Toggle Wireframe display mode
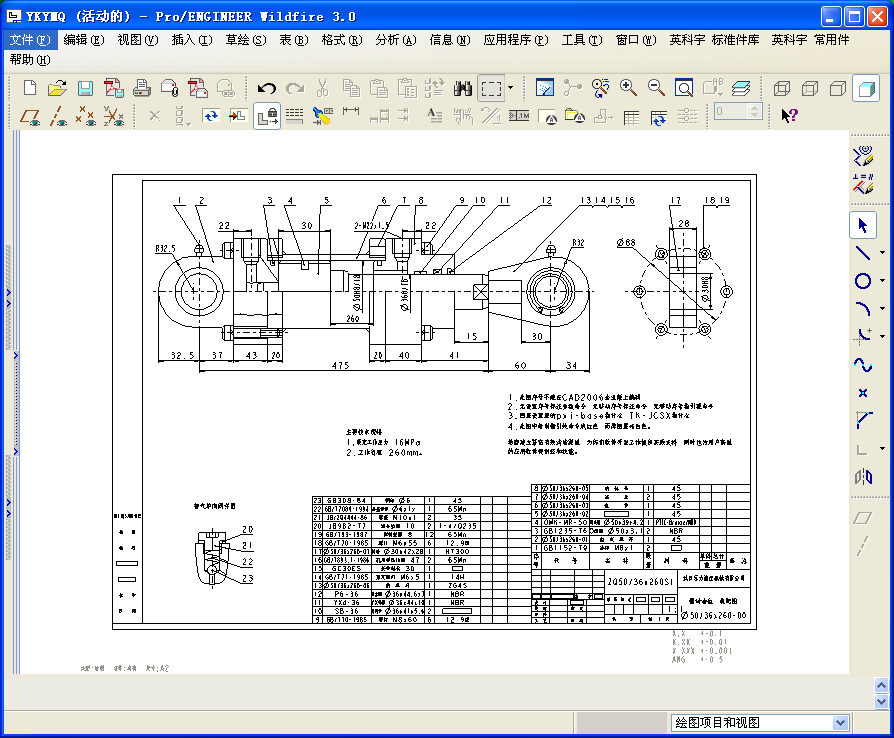 [x=783, y=88]
